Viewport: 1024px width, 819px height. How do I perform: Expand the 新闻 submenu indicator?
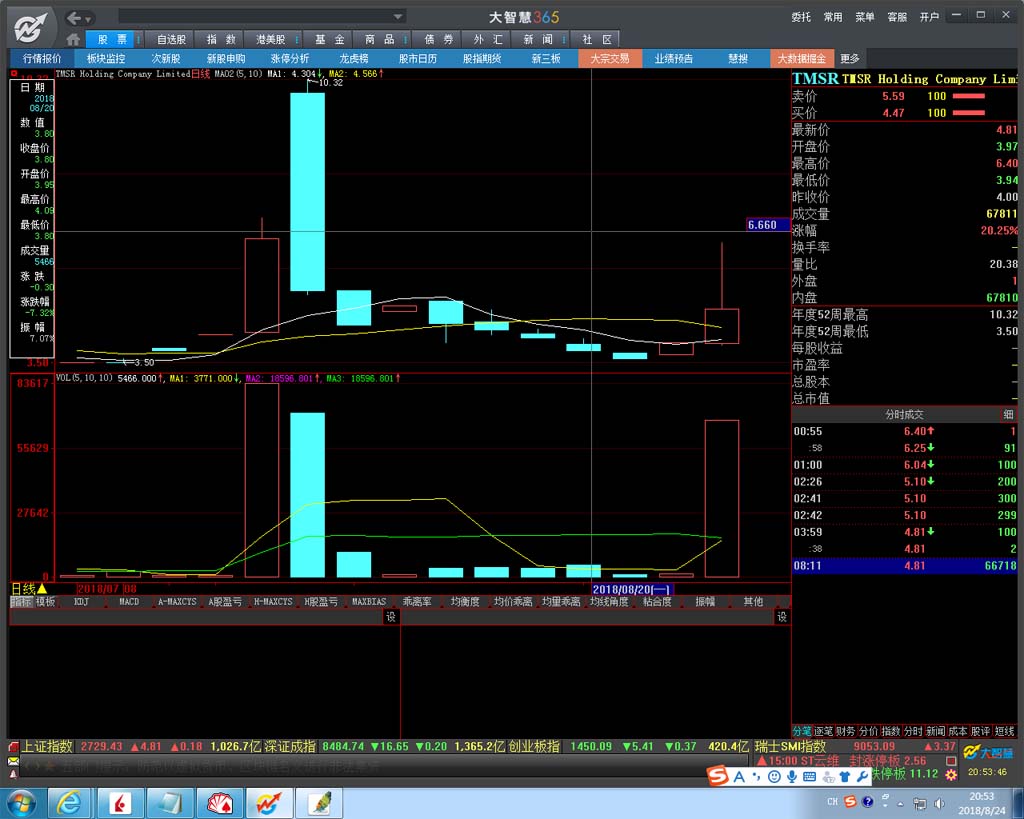pos(564,40)
